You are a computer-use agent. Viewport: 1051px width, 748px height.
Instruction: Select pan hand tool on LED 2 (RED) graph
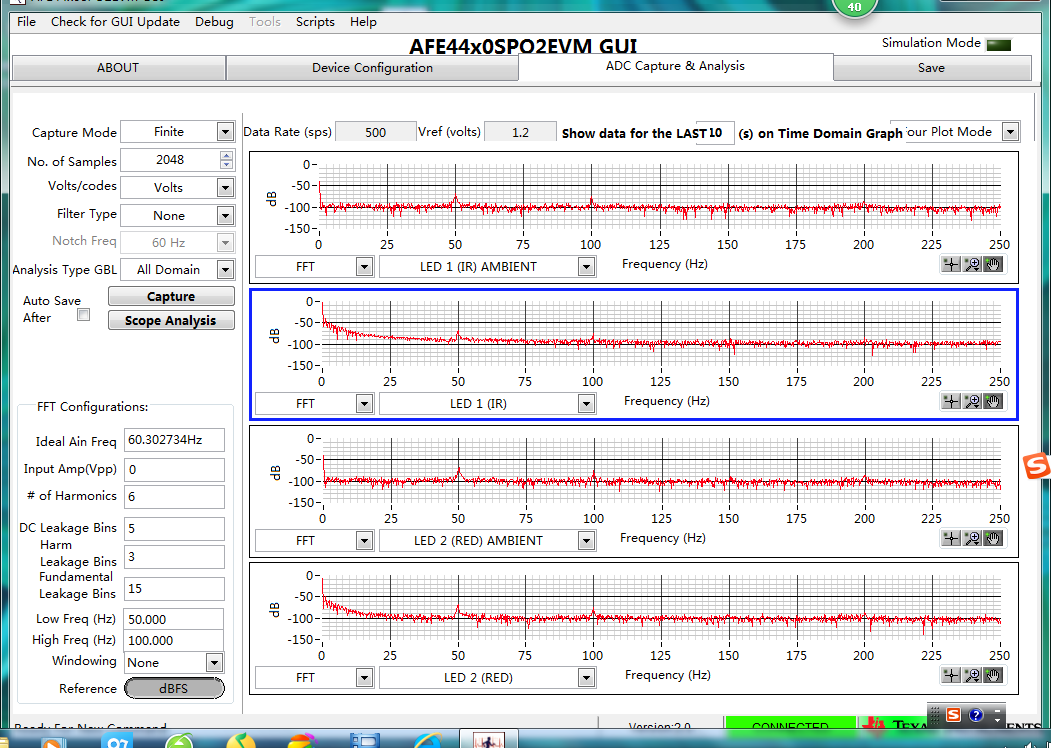pyautogui.click(x=993, y=675)
